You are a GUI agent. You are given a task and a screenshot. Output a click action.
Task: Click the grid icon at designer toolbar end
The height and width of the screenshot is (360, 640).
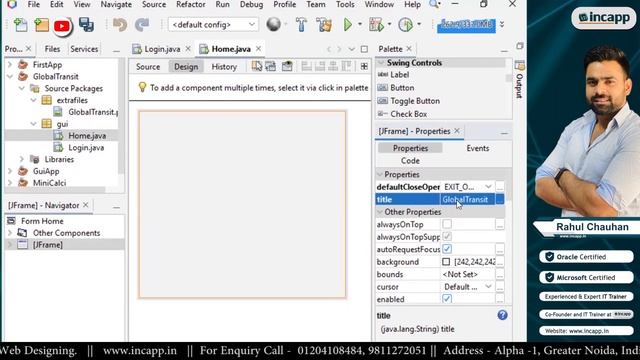(x=364, y=66)
